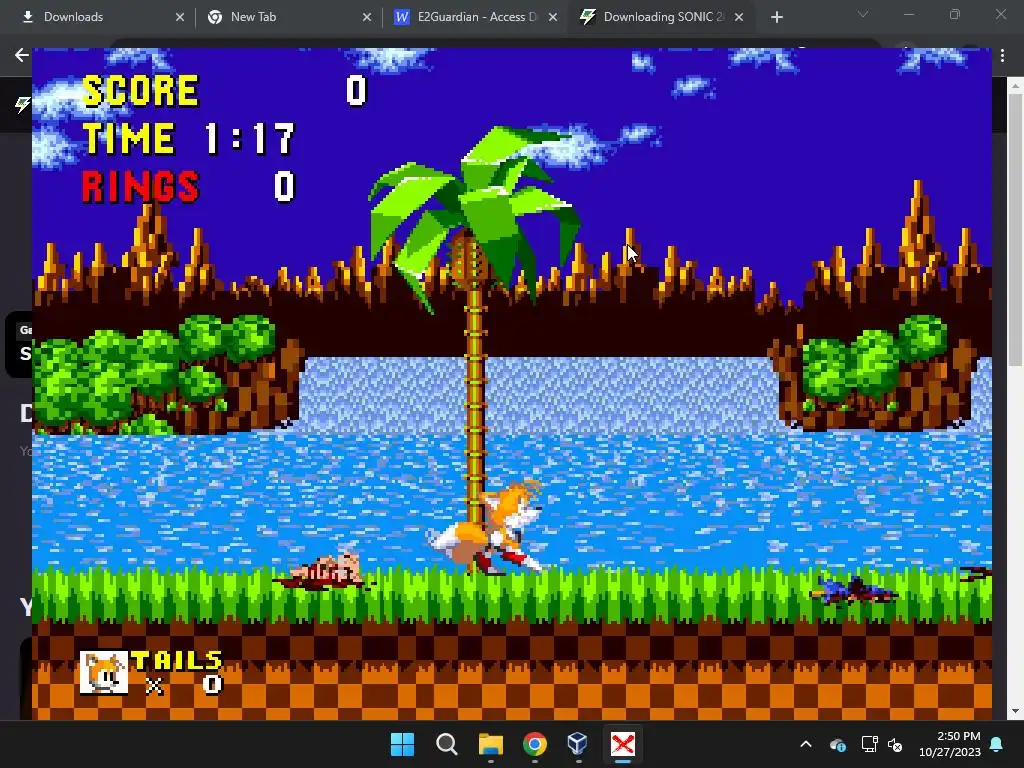Open a new browser tab with plus

coord(776,18)
